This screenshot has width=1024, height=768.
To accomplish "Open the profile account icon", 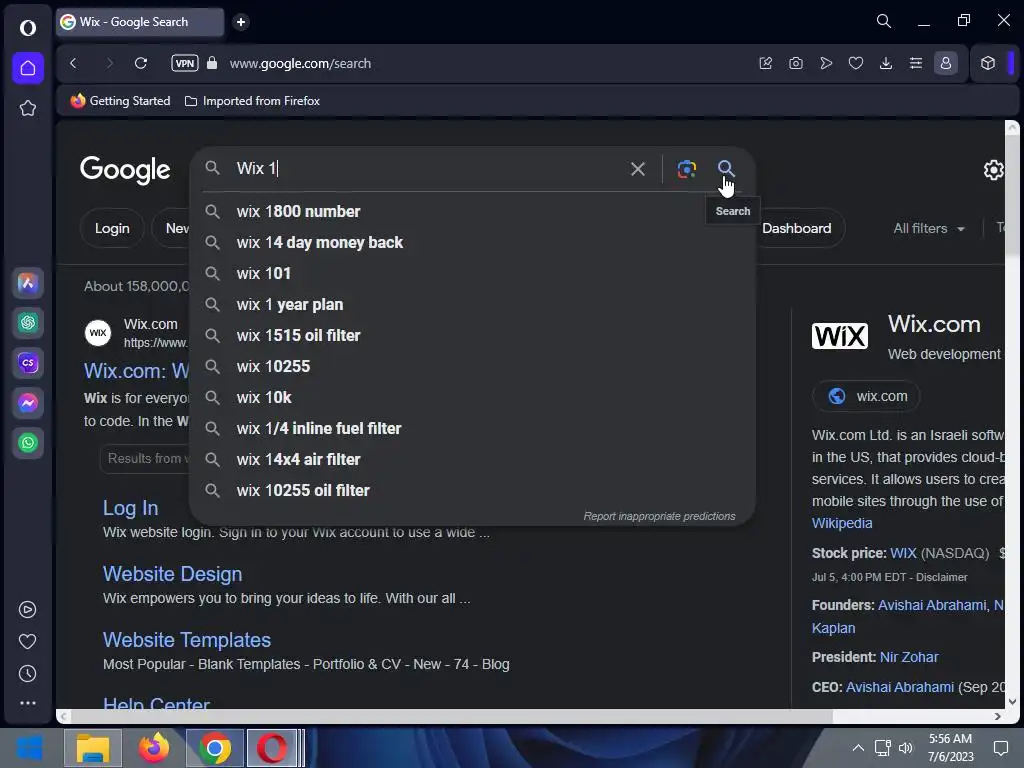I will tap(946, 63).
